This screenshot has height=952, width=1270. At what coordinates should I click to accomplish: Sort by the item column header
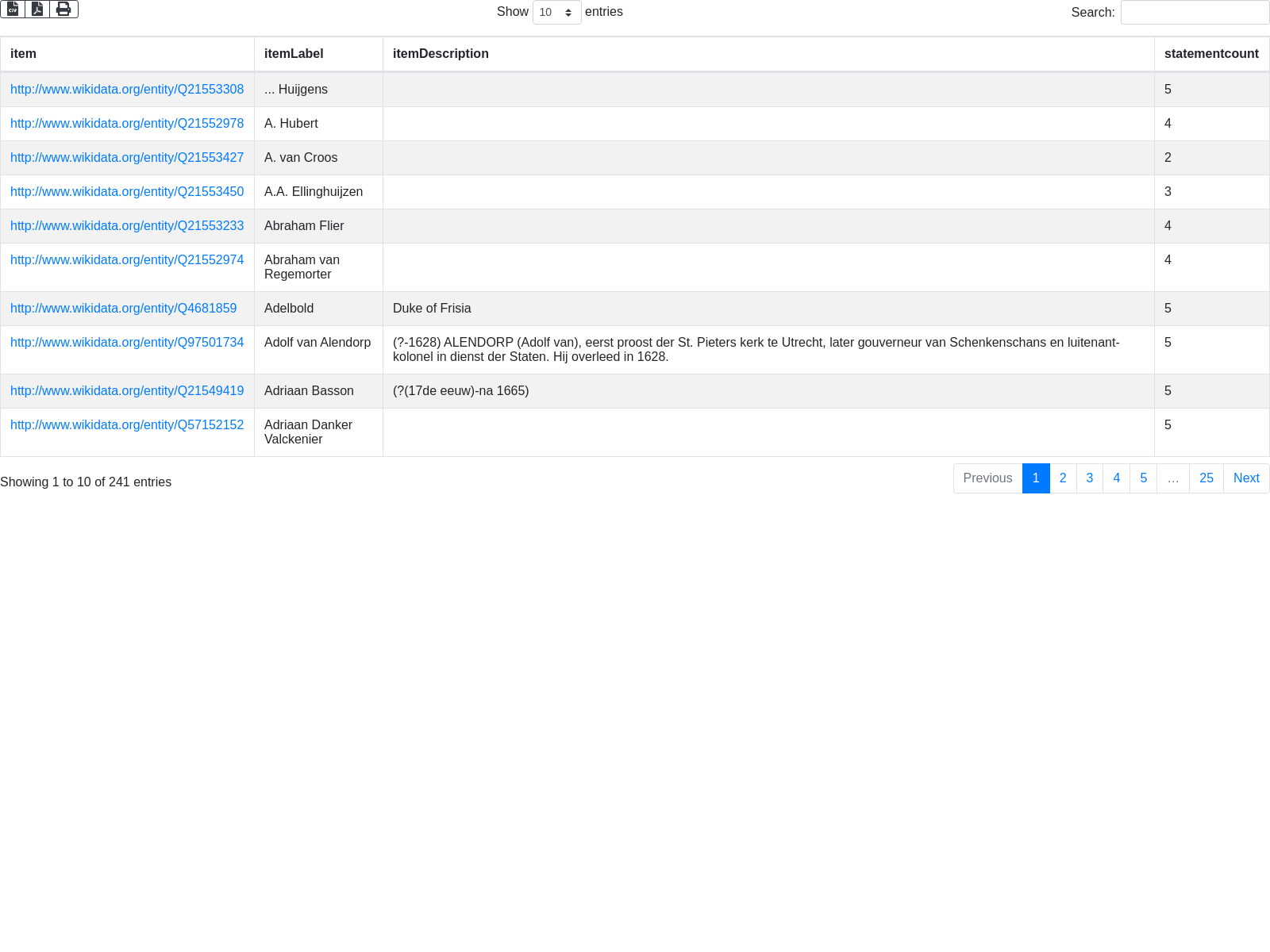[23, 54]
